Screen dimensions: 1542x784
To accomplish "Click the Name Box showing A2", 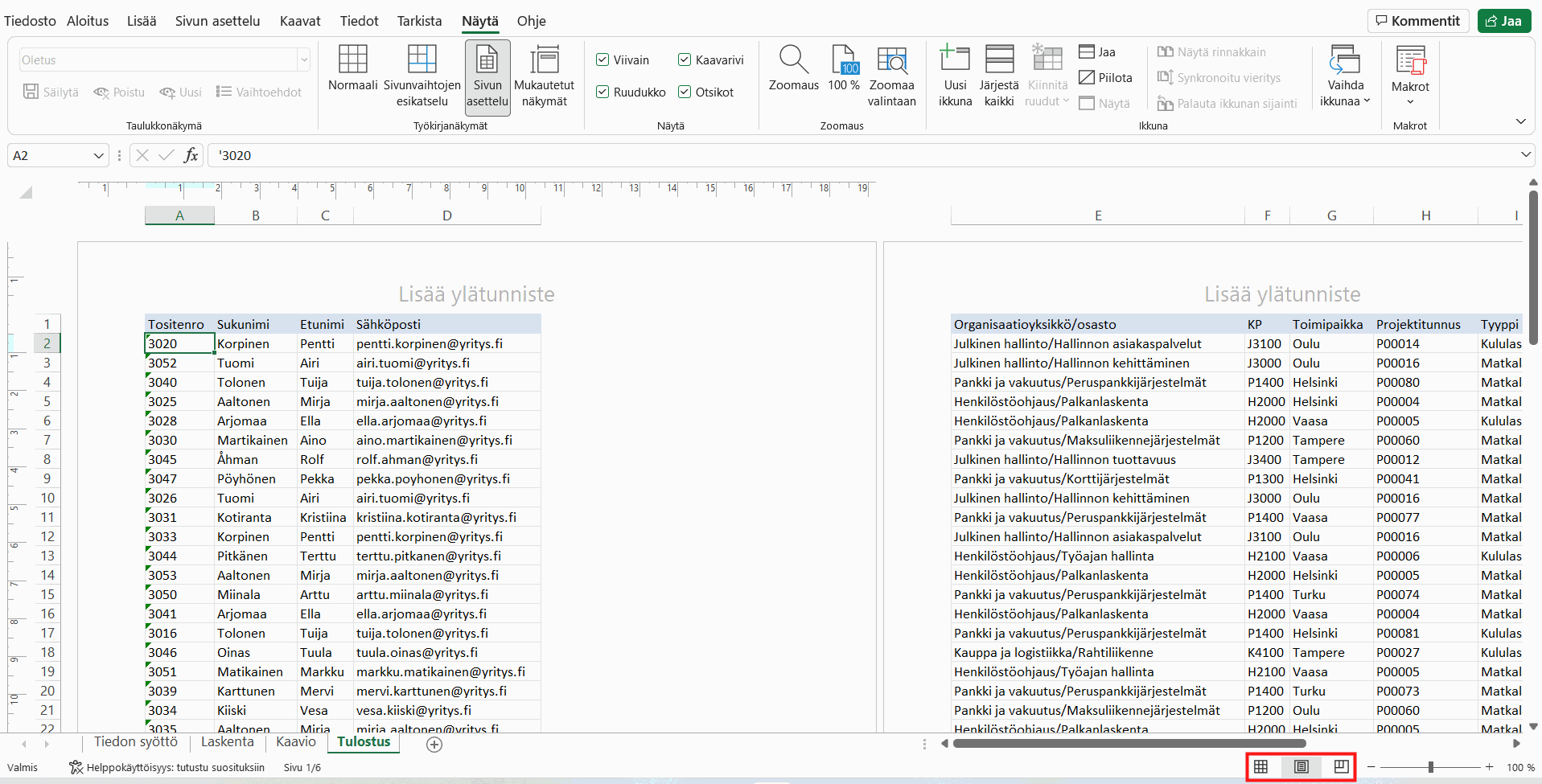I will 49,155.
